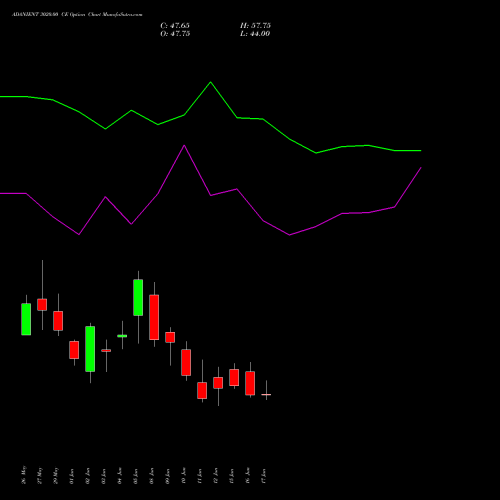Click the last doji candle for 17 Jun
500x500 pixels.
coord(266,394)
